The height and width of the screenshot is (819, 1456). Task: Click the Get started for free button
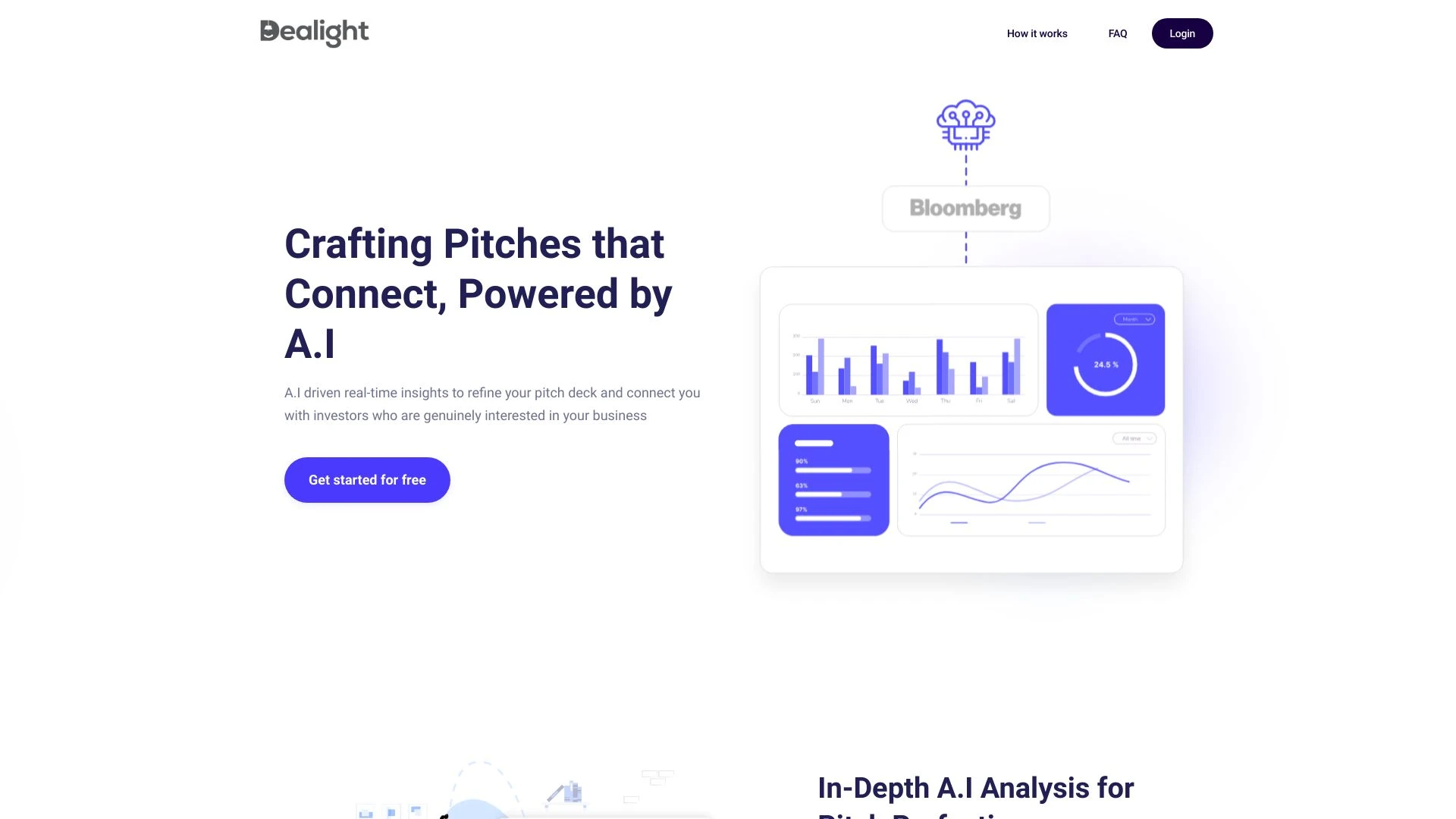point(367,480)
